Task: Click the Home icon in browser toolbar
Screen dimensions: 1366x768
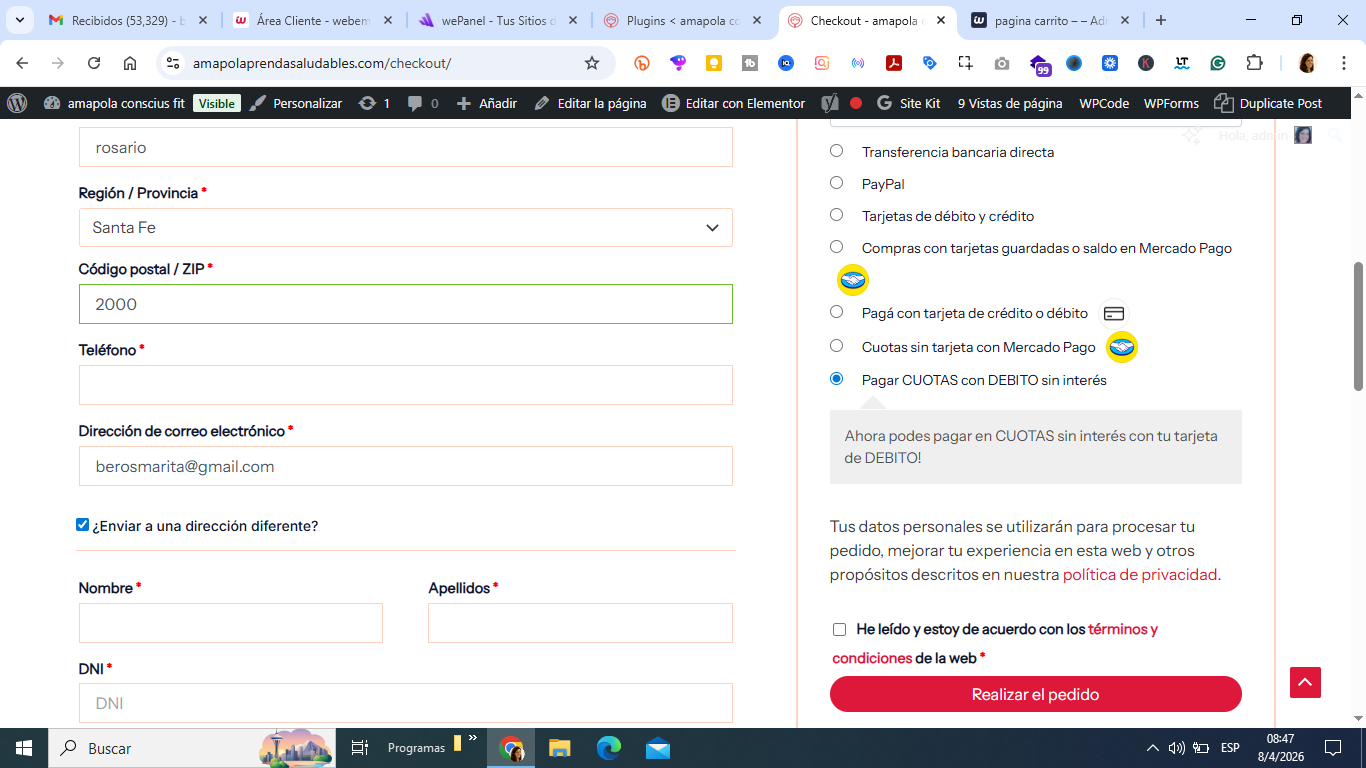Action: click(130, 63)
